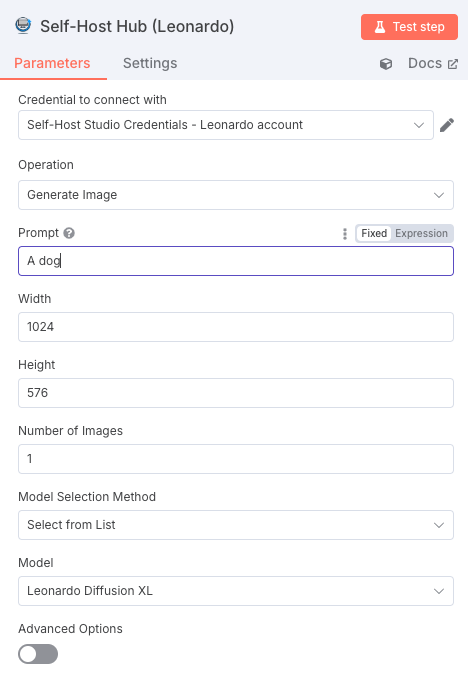Open the Credential to connect with dropdown
The image size is (468, 680).
click(226, 125)
